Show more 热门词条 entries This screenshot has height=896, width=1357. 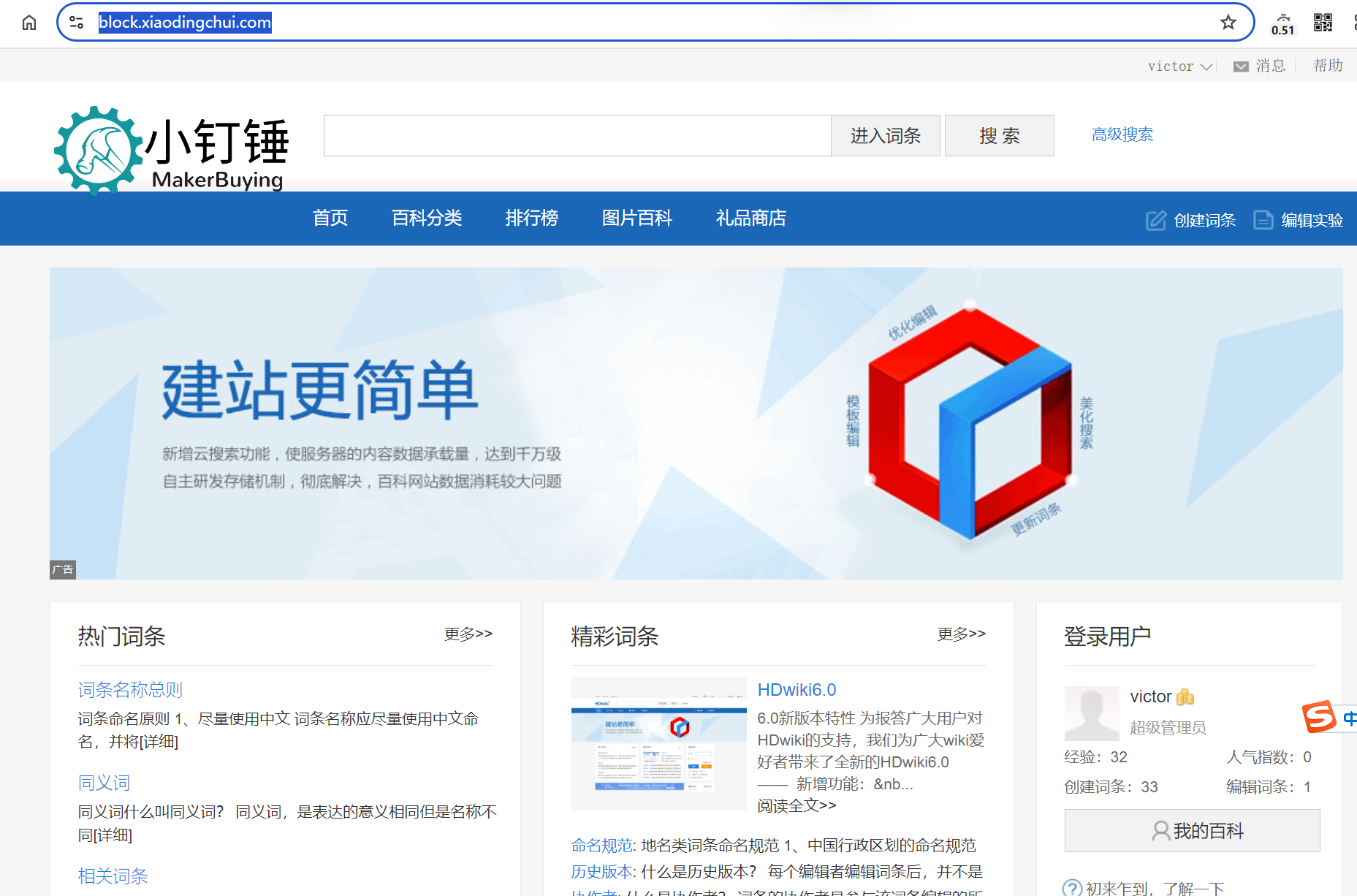tap(468, 634)
